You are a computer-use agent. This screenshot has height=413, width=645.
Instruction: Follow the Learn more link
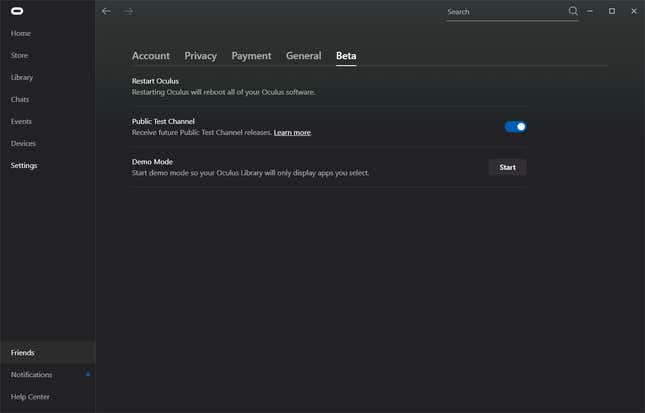(292, 132)
